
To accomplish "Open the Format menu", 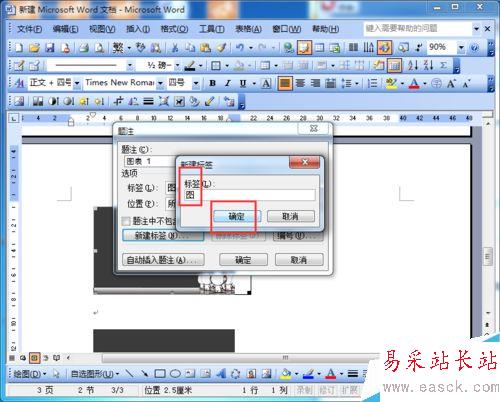I will [x=174, y=29].
